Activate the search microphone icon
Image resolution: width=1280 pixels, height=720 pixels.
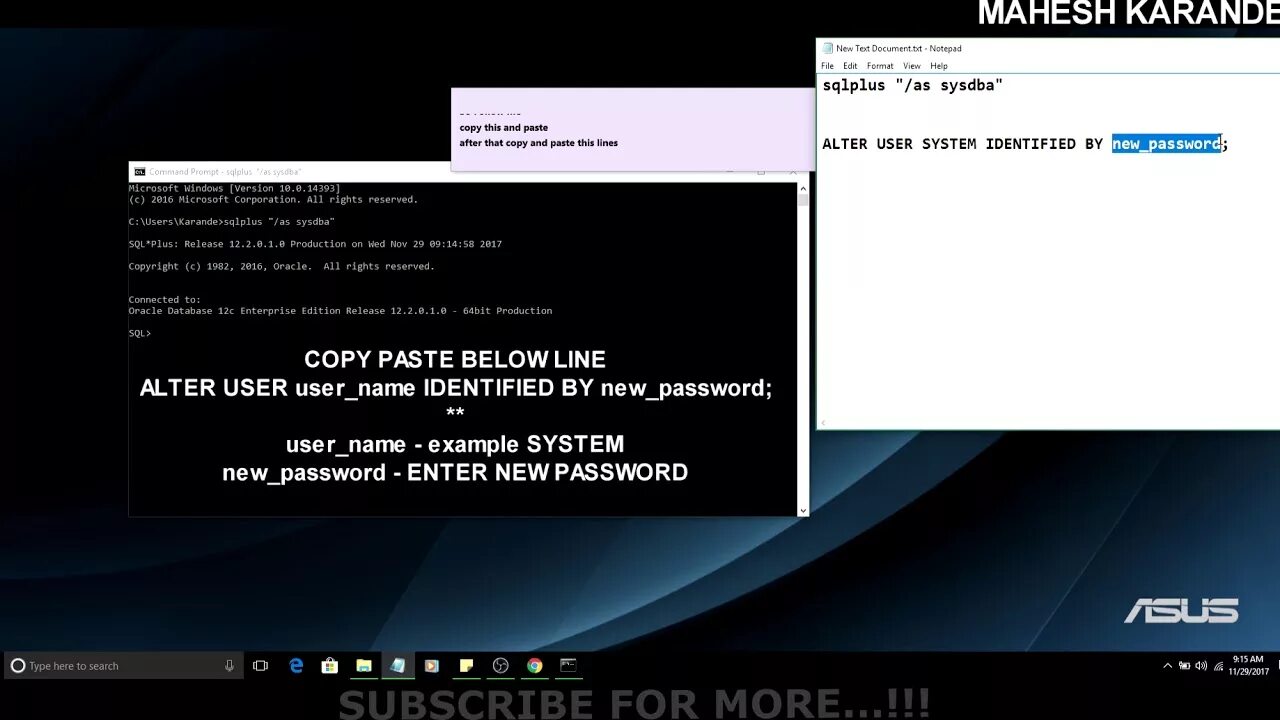click(229, 666)
